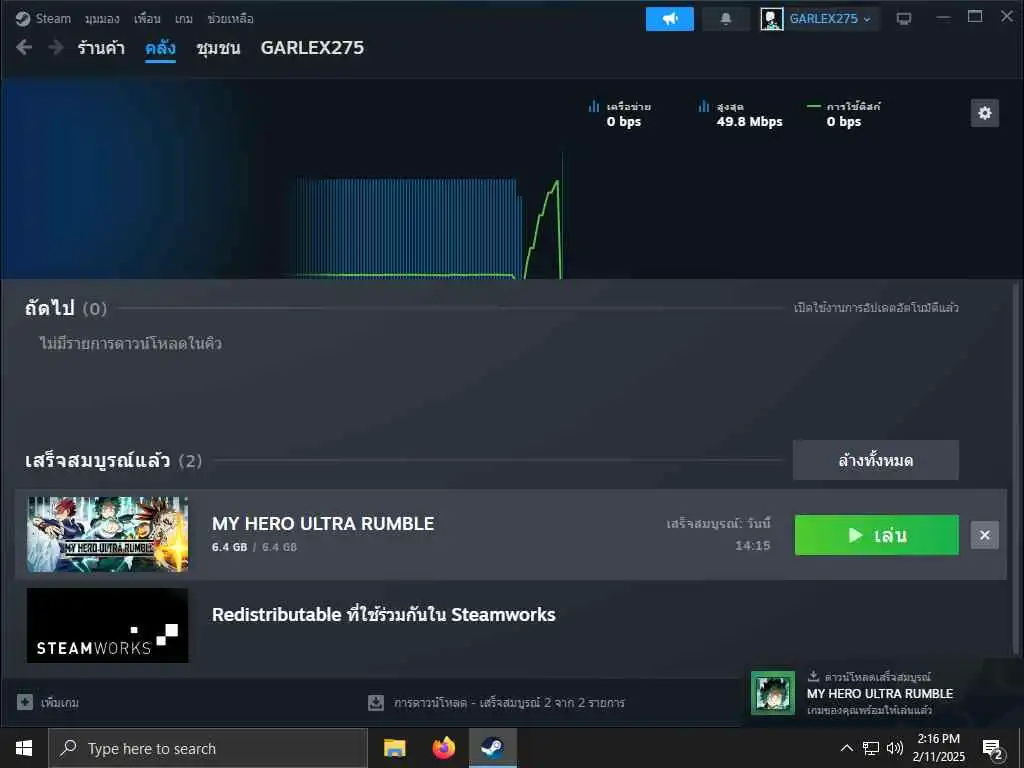Click the volume speaker tray icon
The height and width of the screenshot is (768, 1024).
tap(895, 748)
